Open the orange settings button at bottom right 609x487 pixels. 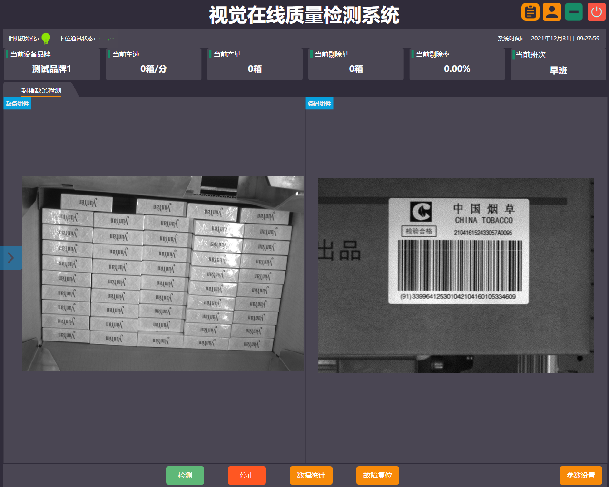click(580, 475)
